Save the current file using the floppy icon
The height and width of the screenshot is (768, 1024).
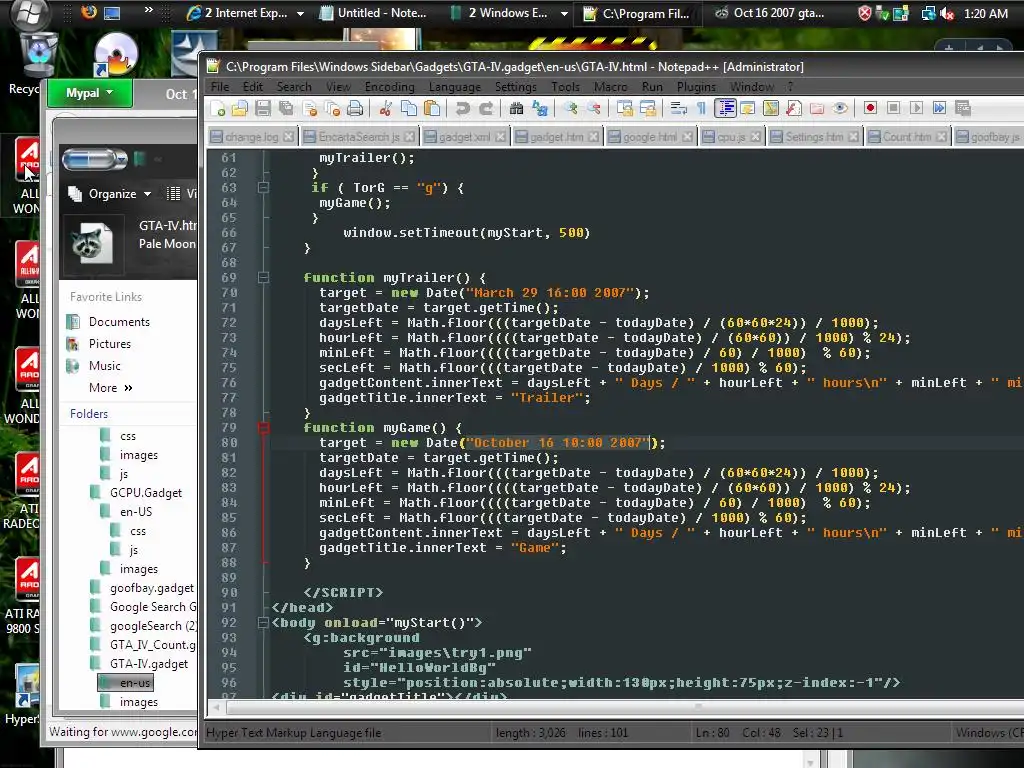(263, 108)
